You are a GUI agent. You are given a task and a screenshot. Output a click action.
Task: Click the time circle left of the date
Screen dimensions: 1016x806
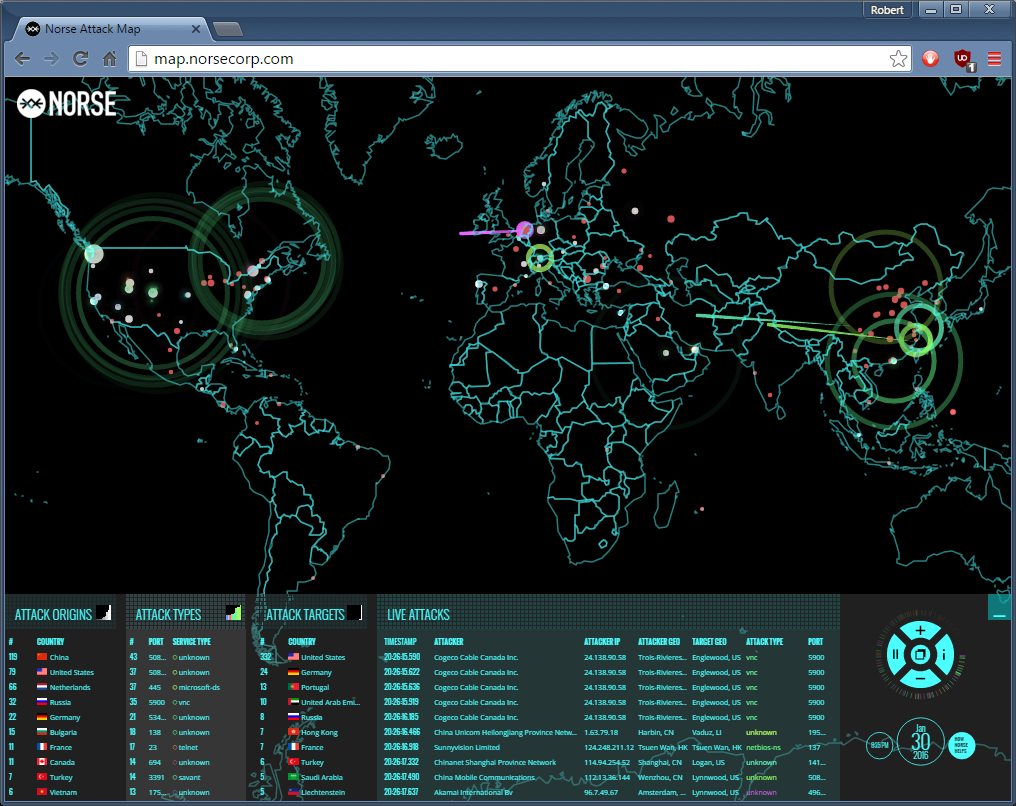click(880, 745)
